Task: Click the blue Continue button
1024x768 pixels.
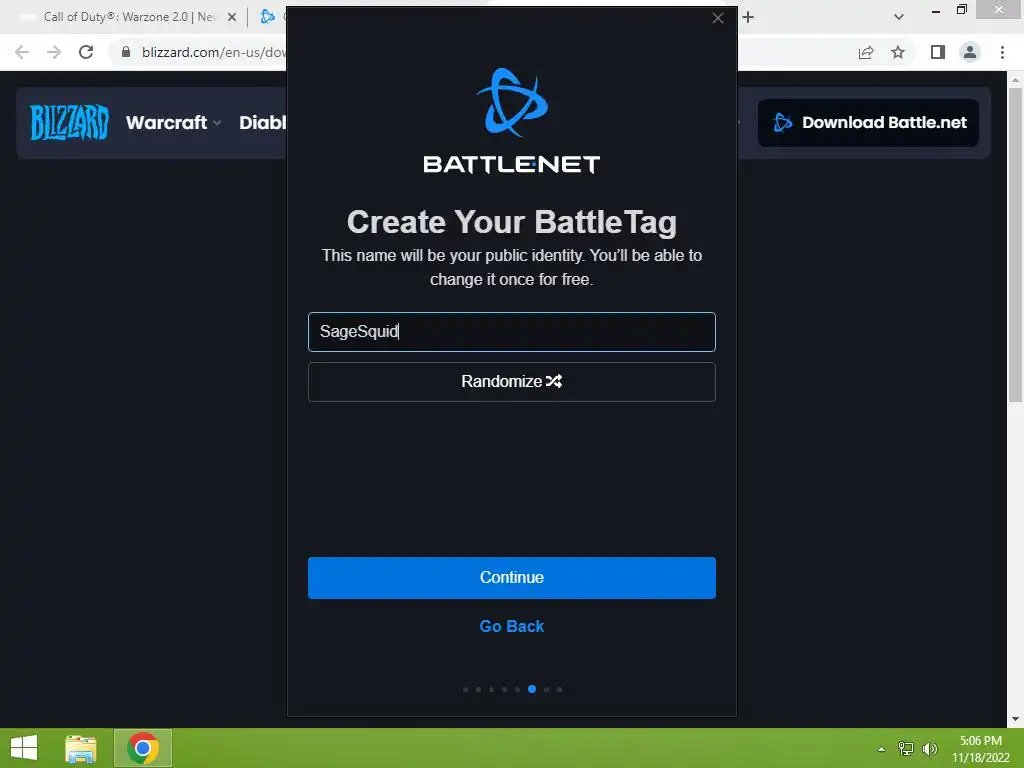Action: tap(511, 577)
